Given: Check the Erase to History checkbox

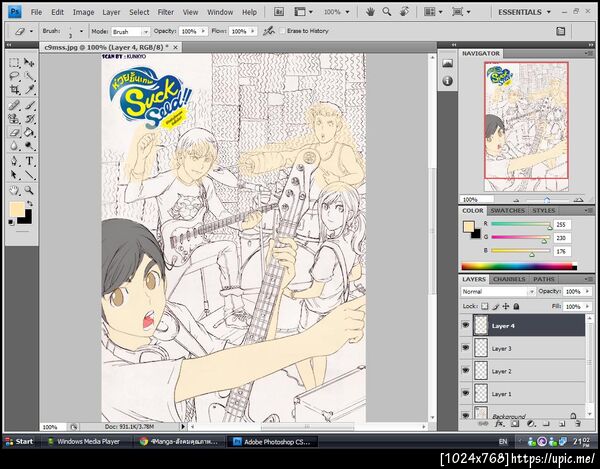Looking at the screenshot, I should (x=282, y=31).
